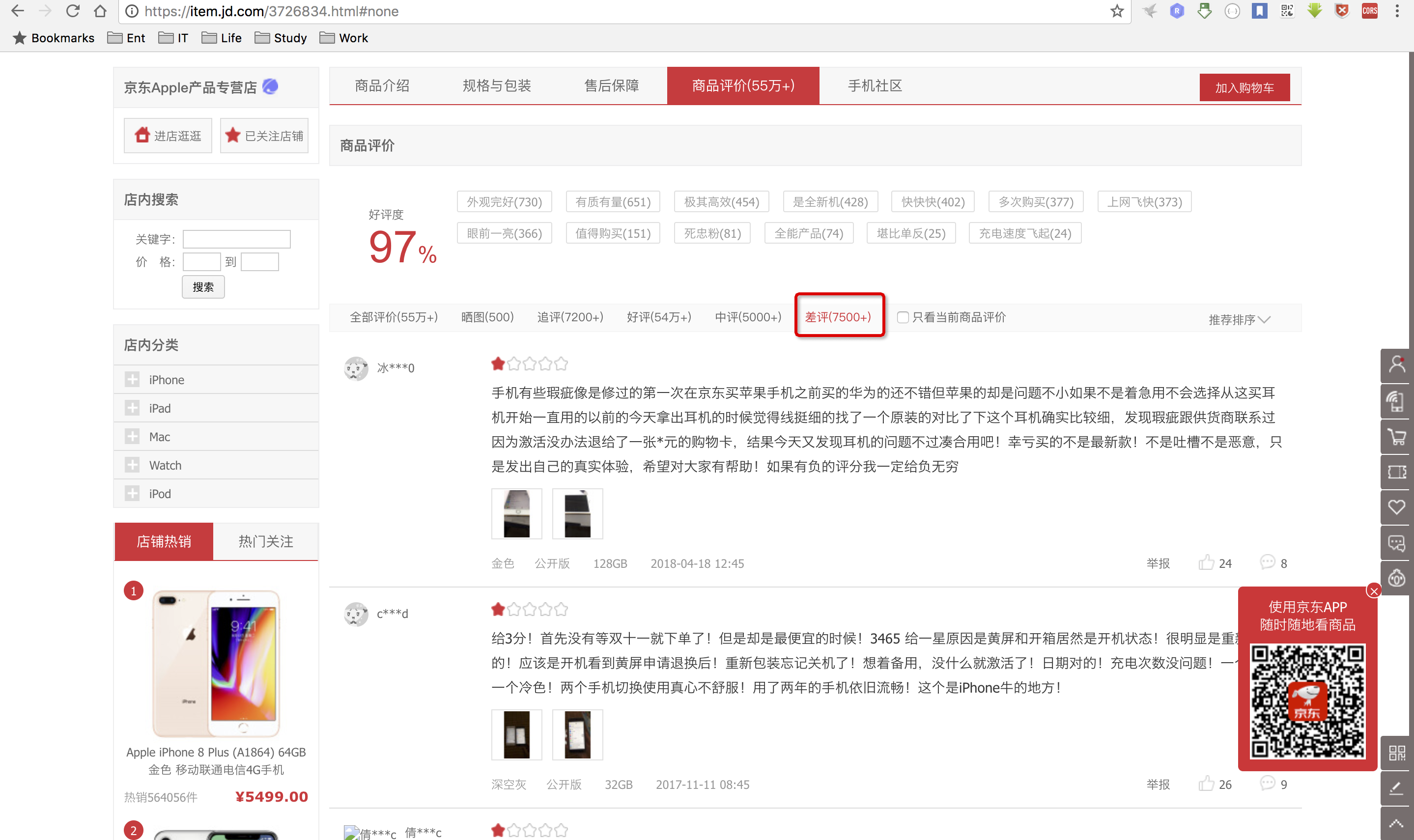Filter reviews by 中评(5000+)
Screen dimensions: 1414x840
748,317
